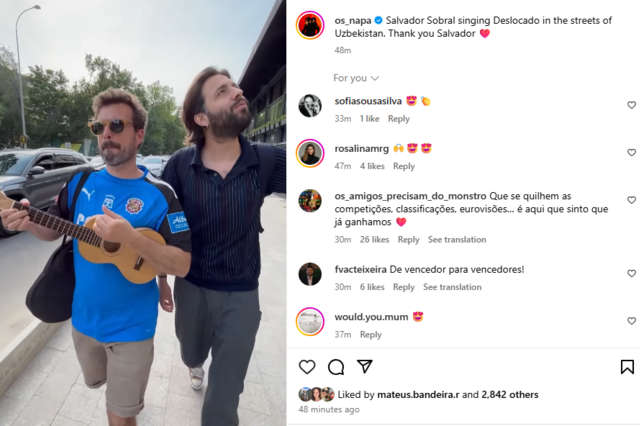Open would.you.mum's profile avatar

click(310, 322)
